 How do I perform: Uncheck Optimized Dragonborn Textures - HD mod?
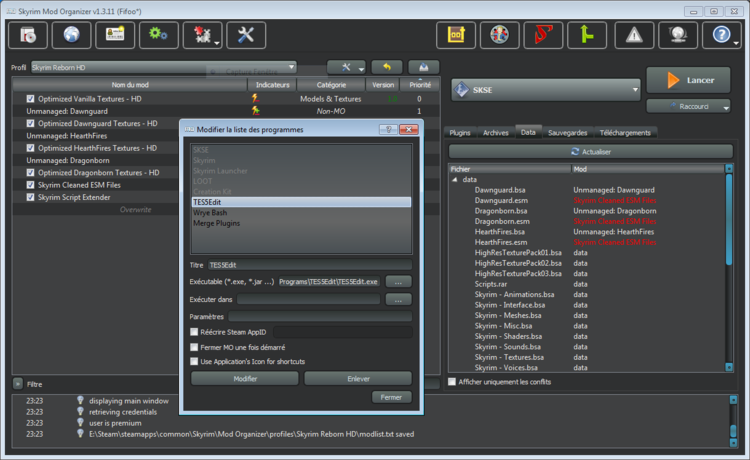click(30, 173)
